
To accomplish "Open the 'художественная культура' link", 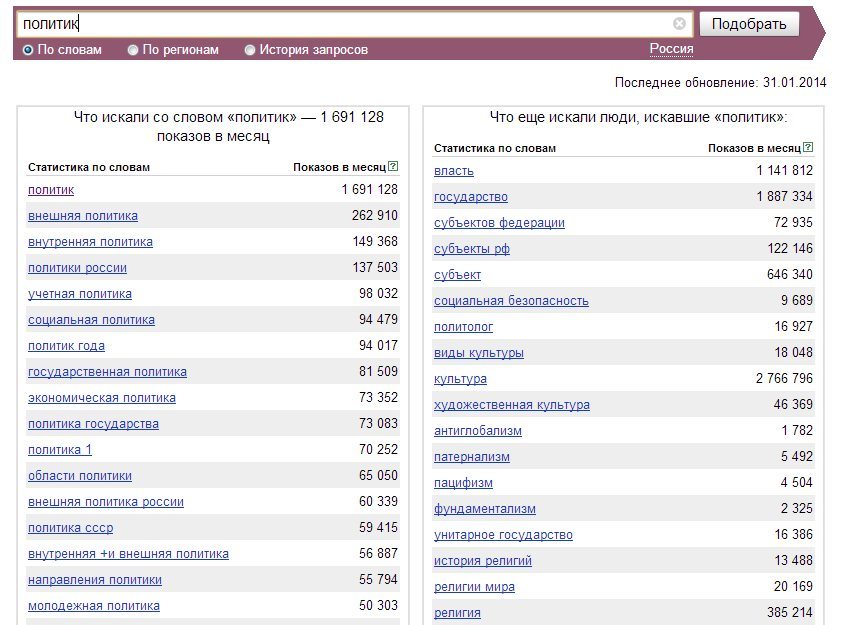I will point(512,405).
